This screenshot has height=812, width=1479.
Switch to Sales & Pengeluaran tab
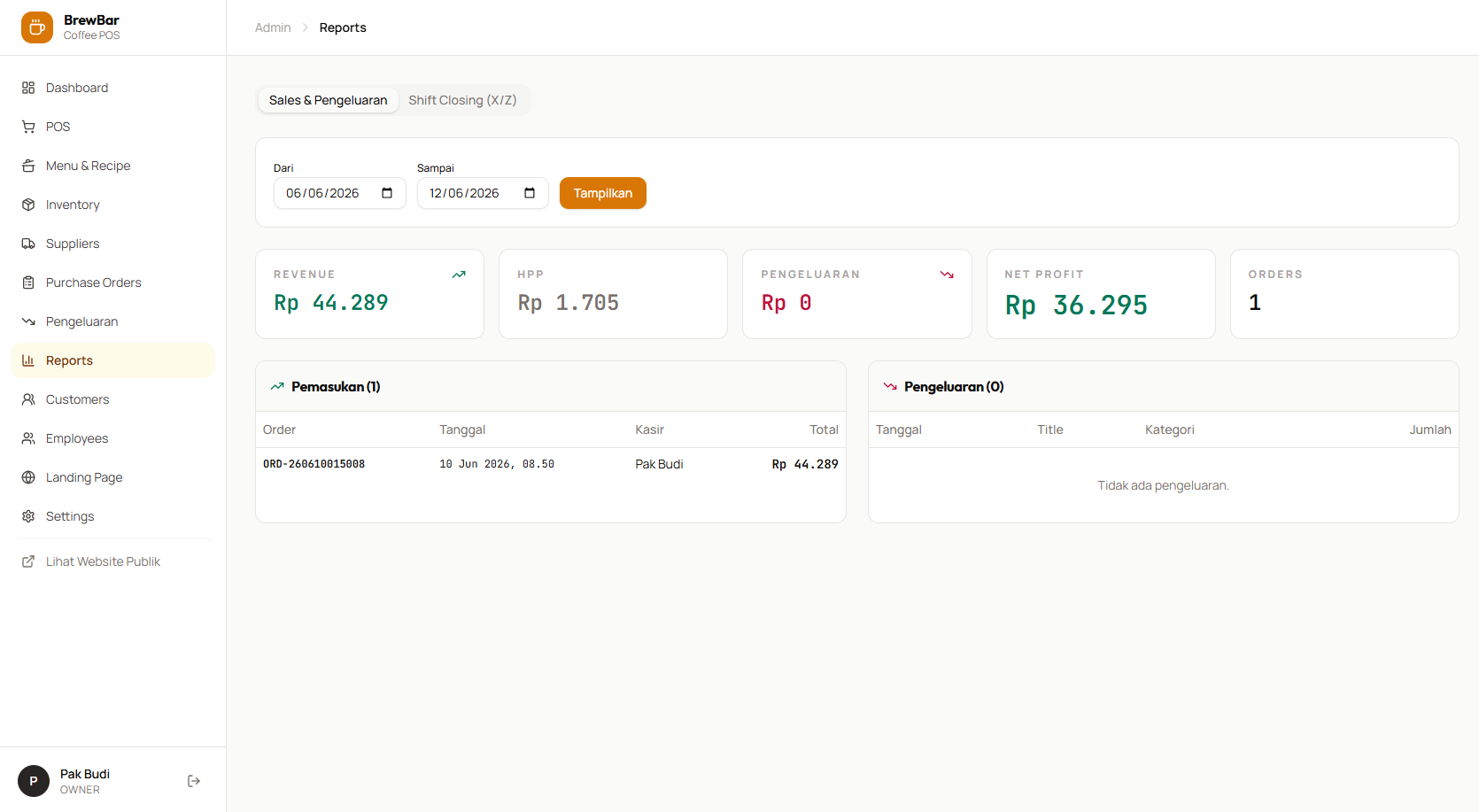tap(329, 100)
